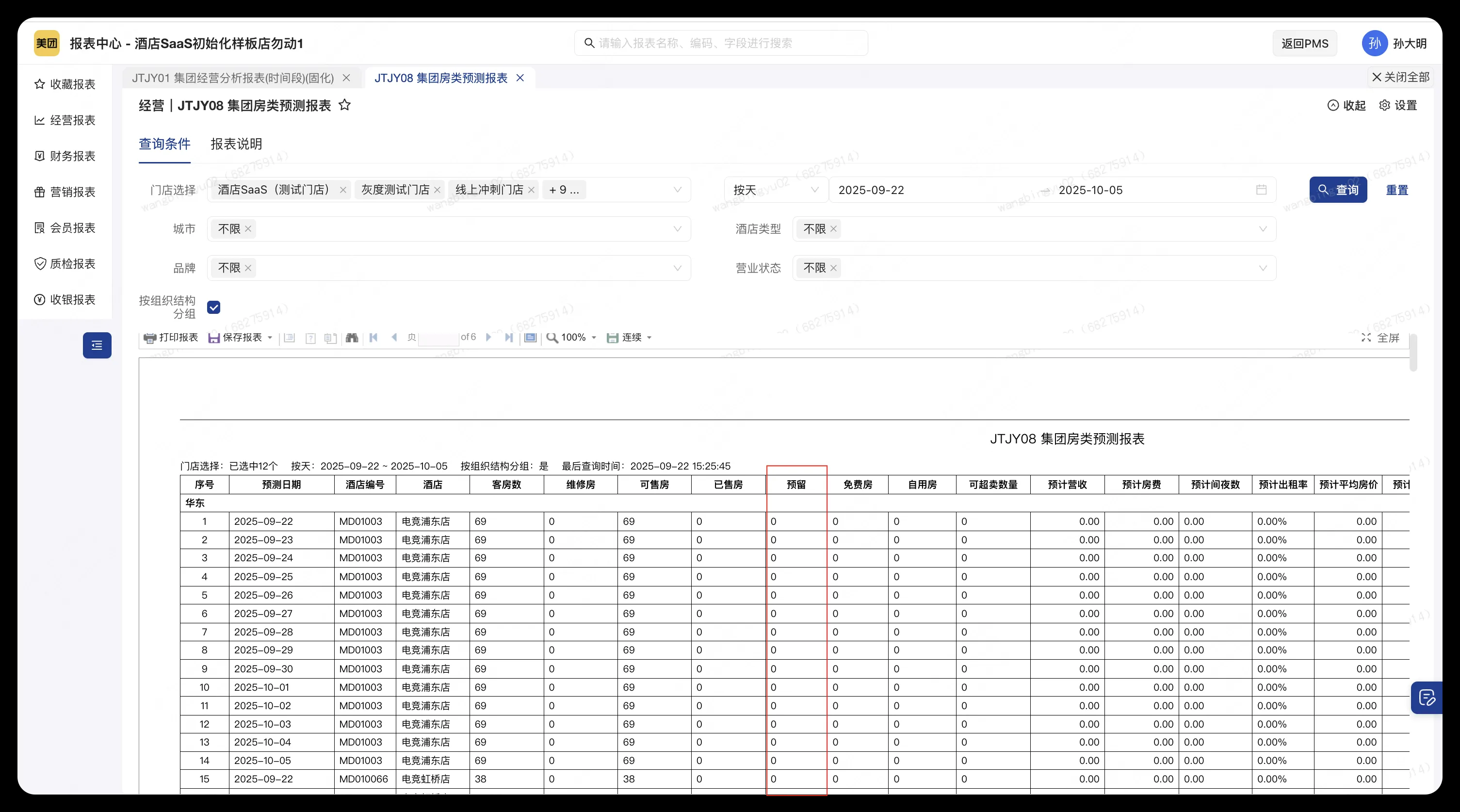Screen dimensions: 1460x812
Task: Expand the 品牌 dropdown
Action: (x=677, y=268)
